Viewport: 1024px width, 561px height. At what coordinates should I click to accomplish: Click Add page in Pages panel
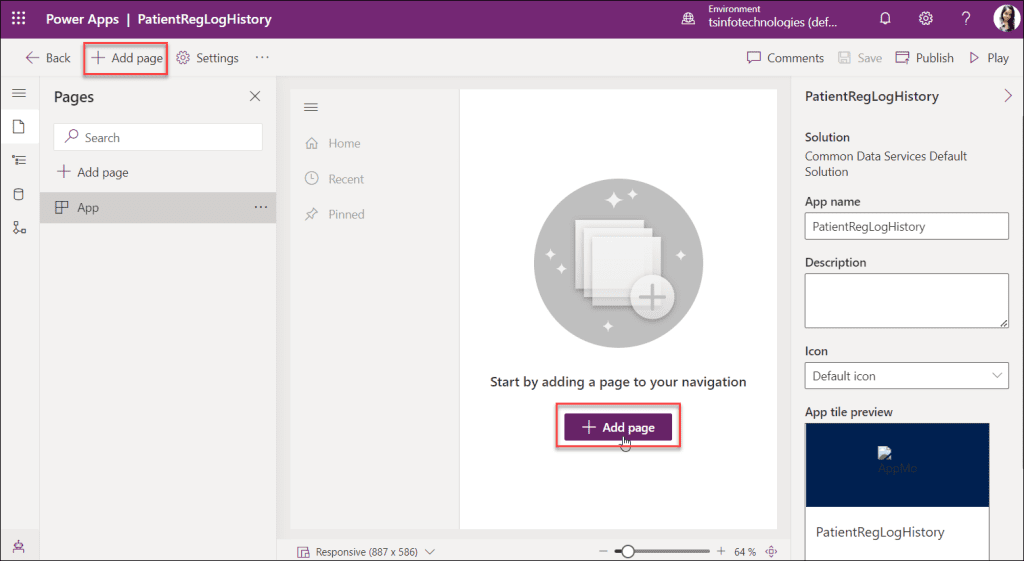[93, 172]
